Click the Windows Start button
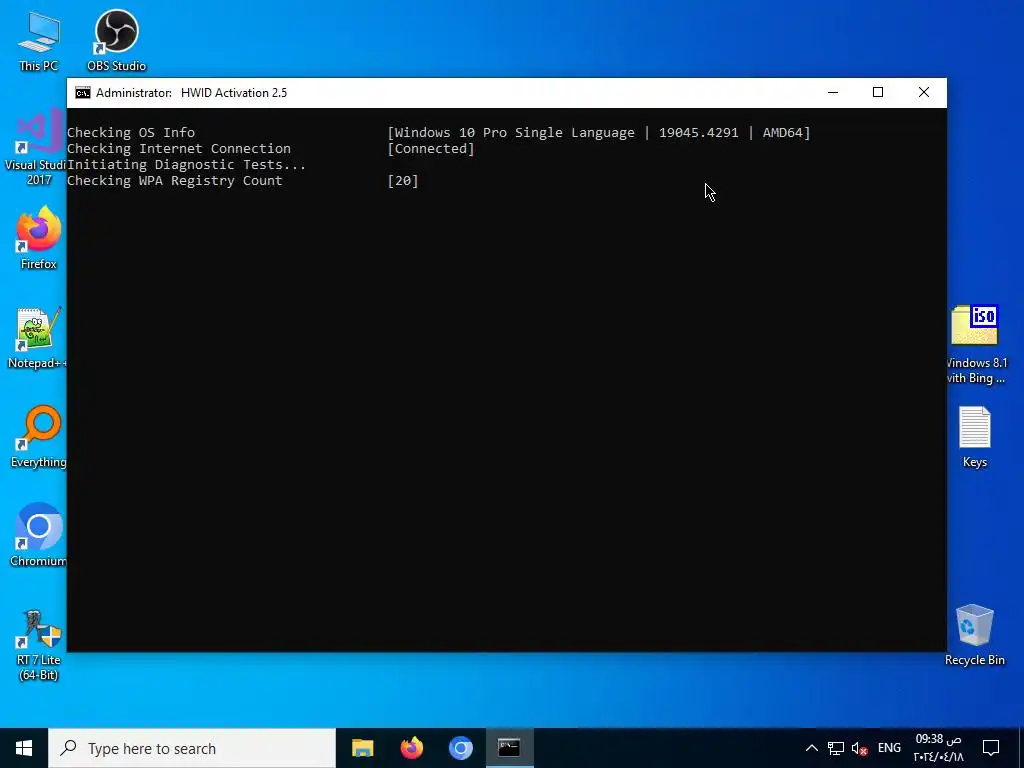Image resolution: width=1024 pixels, height=768 pixels. [24, 748]
